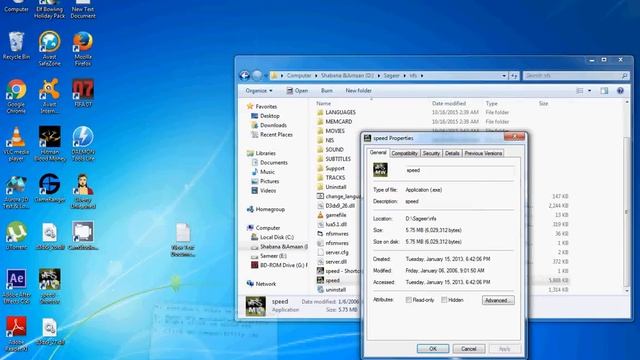Expand the view options dropdown arrow
This screenshot has width=640, height=360.
click(x=589, y=91)
